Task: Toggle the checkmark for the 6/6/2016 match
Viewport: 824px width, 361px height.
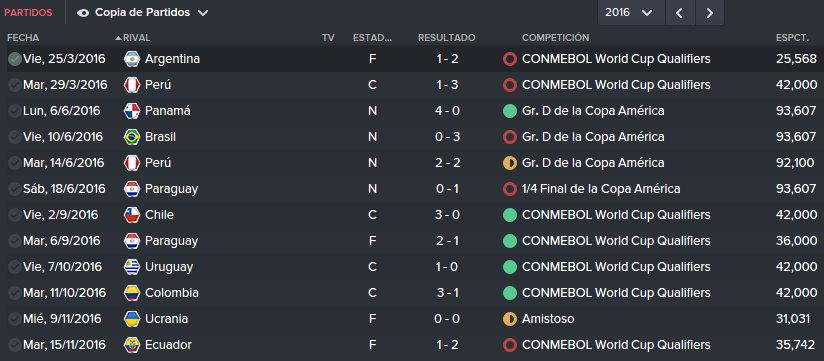Action: pos(15,111)
